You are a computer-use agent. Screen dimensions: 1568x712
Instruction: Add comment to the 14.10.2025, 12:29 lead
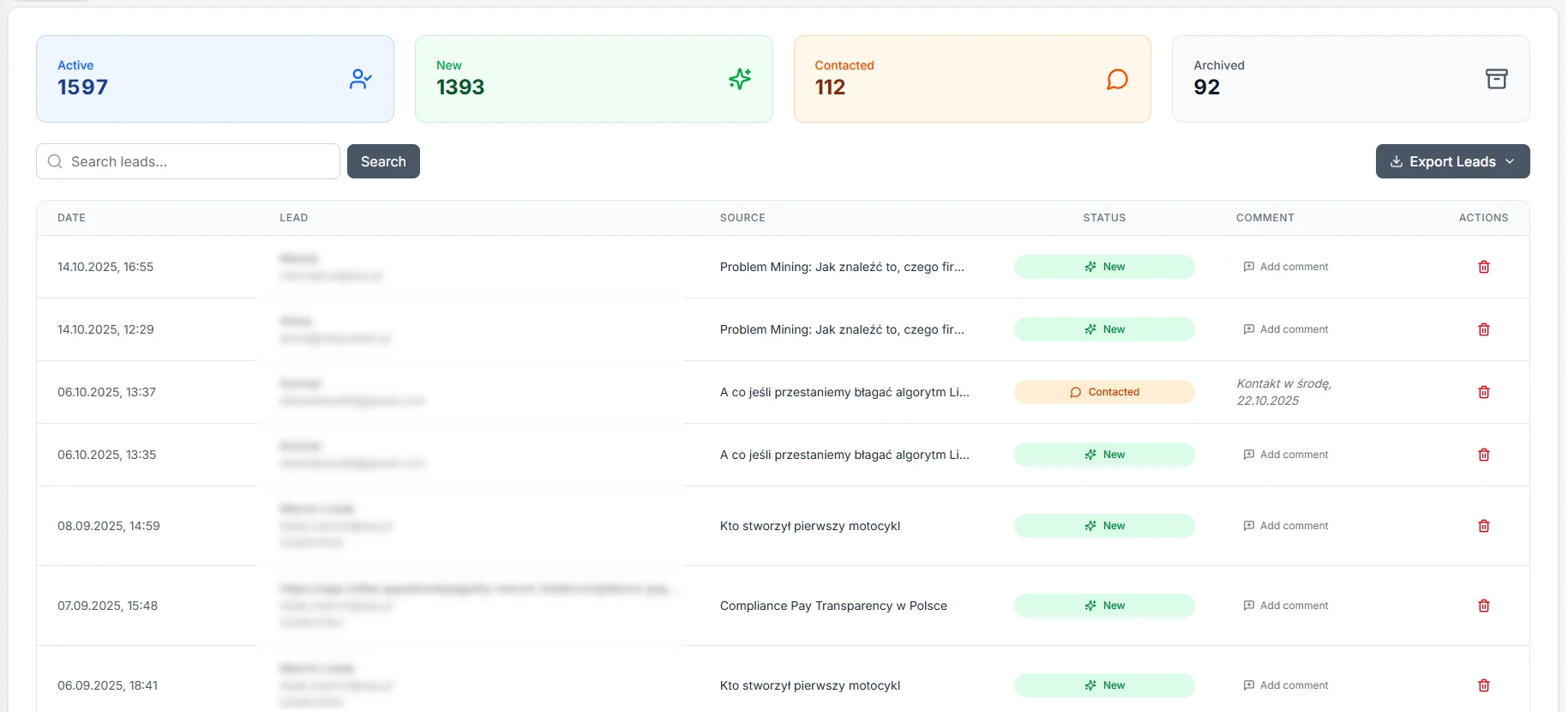pyautogui.click(x=1285, y=329)
